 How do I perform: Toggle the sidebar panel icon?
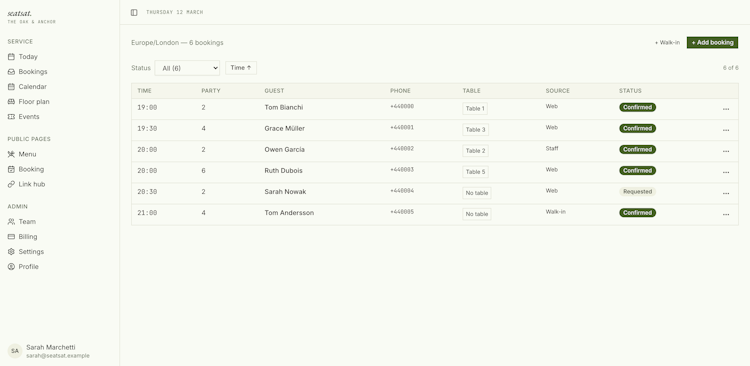tap(134, 12)
